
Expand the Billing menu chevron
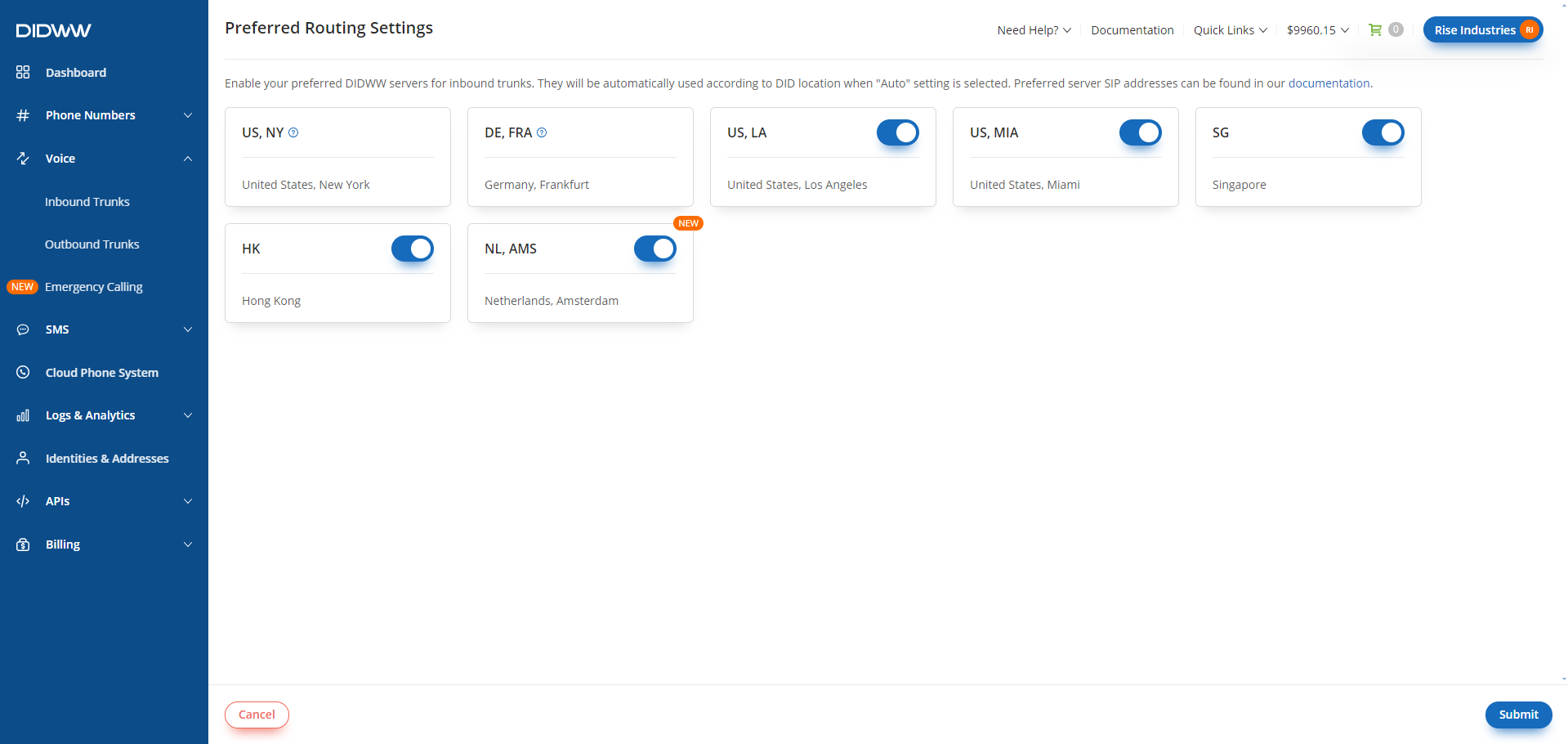pos(188,545)
